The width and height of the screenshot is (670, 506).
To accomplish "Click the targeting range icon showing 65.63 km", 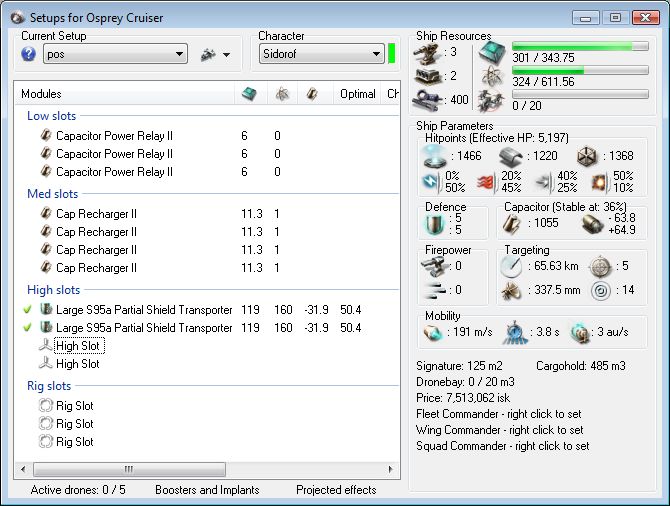I will [x=511, y=267].
